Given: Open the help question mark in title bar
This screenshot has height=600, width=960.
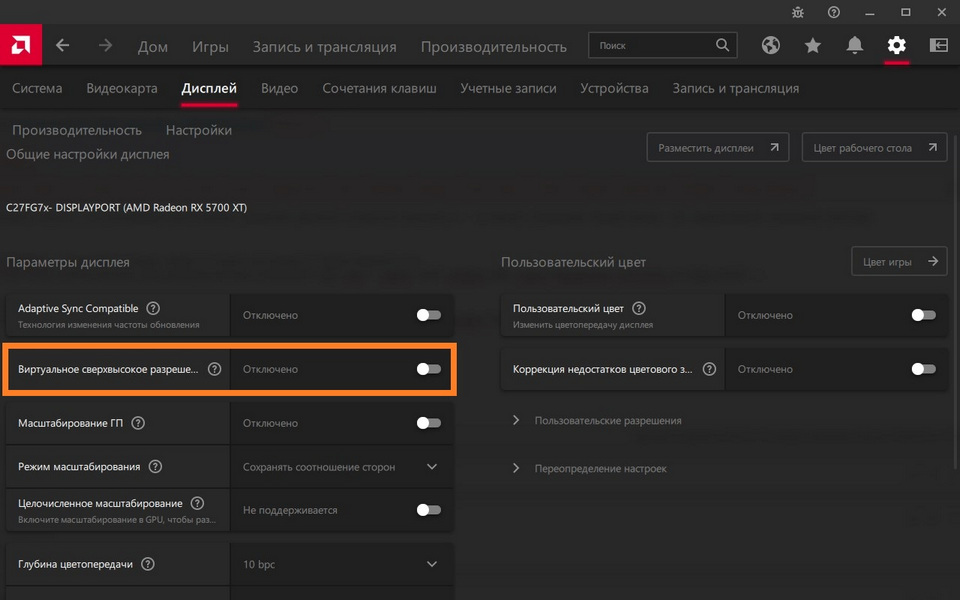Looking at the screenshot, I should pos(834,12).
